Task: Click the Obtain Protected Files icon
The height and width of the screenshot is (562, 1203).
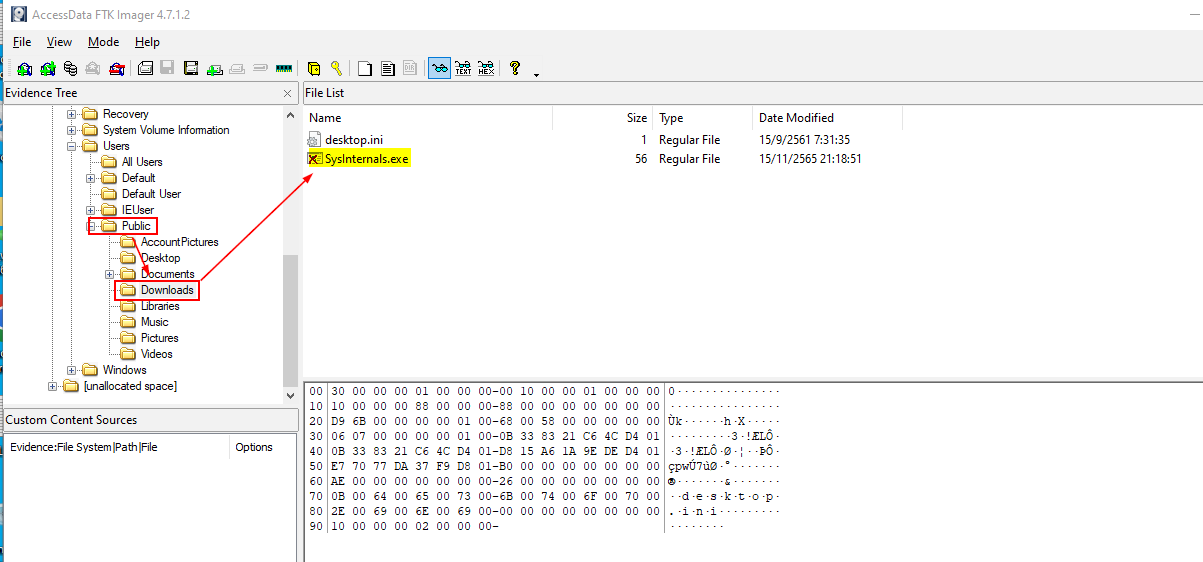Action: 314,69
